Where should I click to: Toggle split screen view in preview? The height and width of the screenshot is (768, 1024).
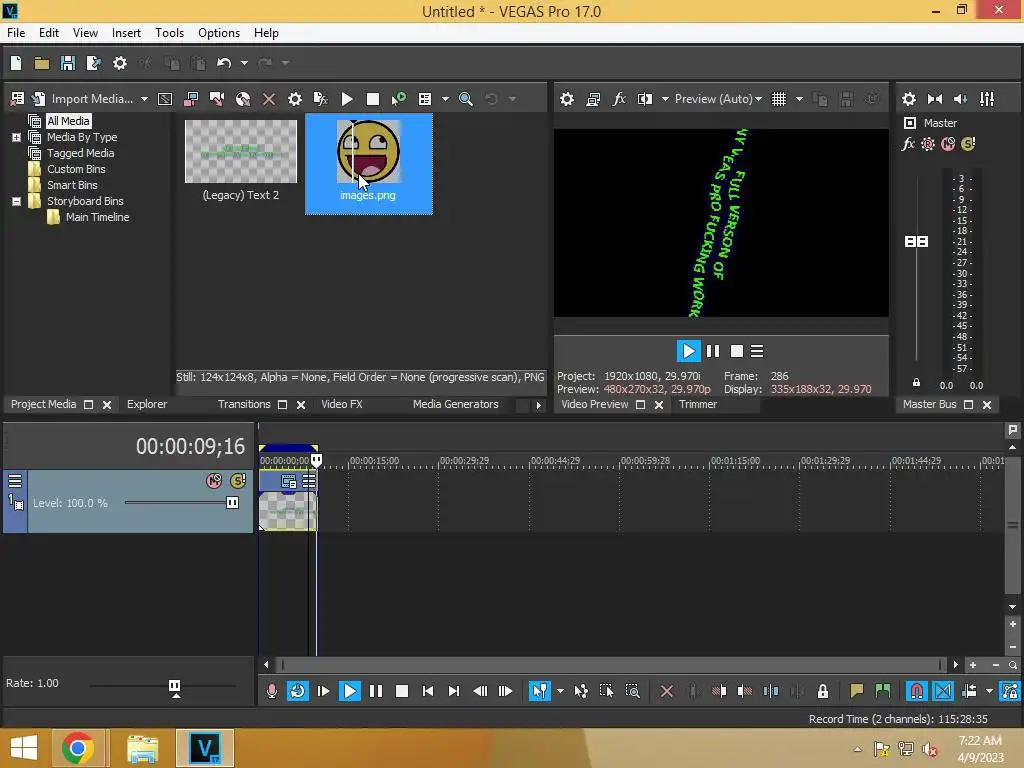click(x=645, y=99)
